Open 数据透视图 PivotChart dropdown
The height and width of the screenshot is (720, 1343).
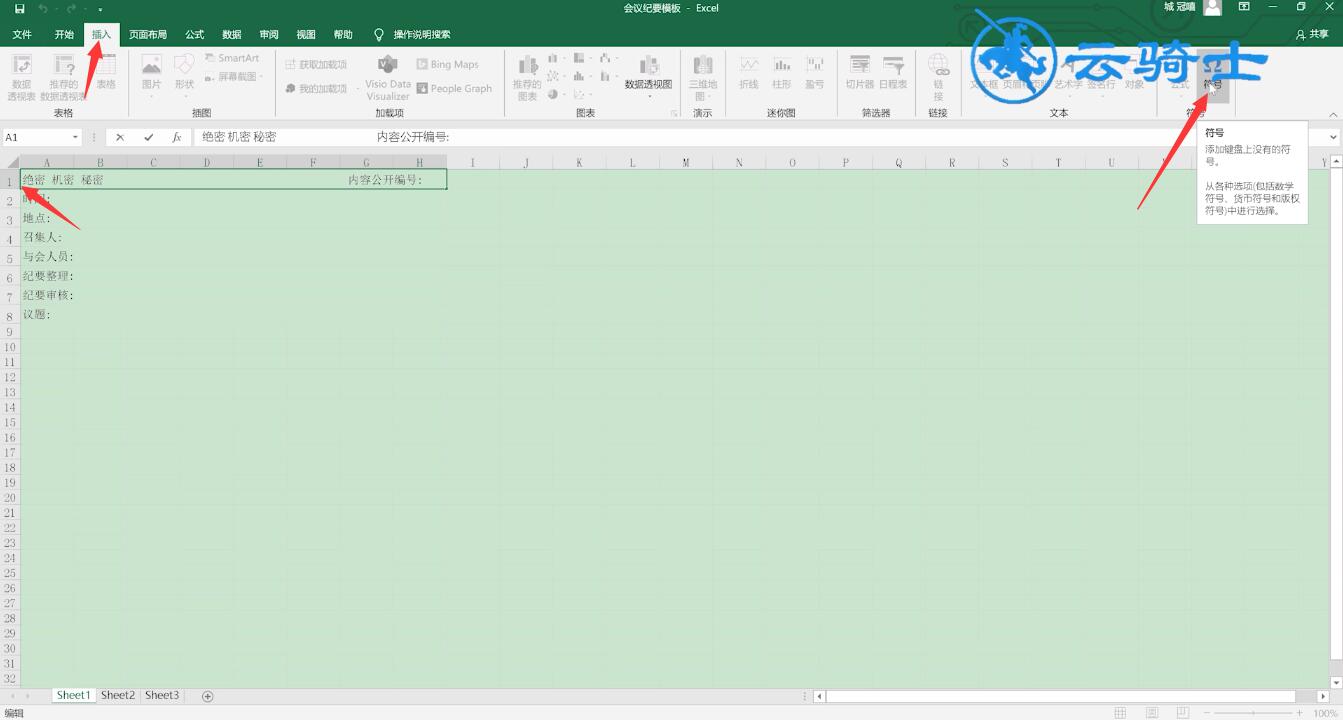tap(648, 78)
